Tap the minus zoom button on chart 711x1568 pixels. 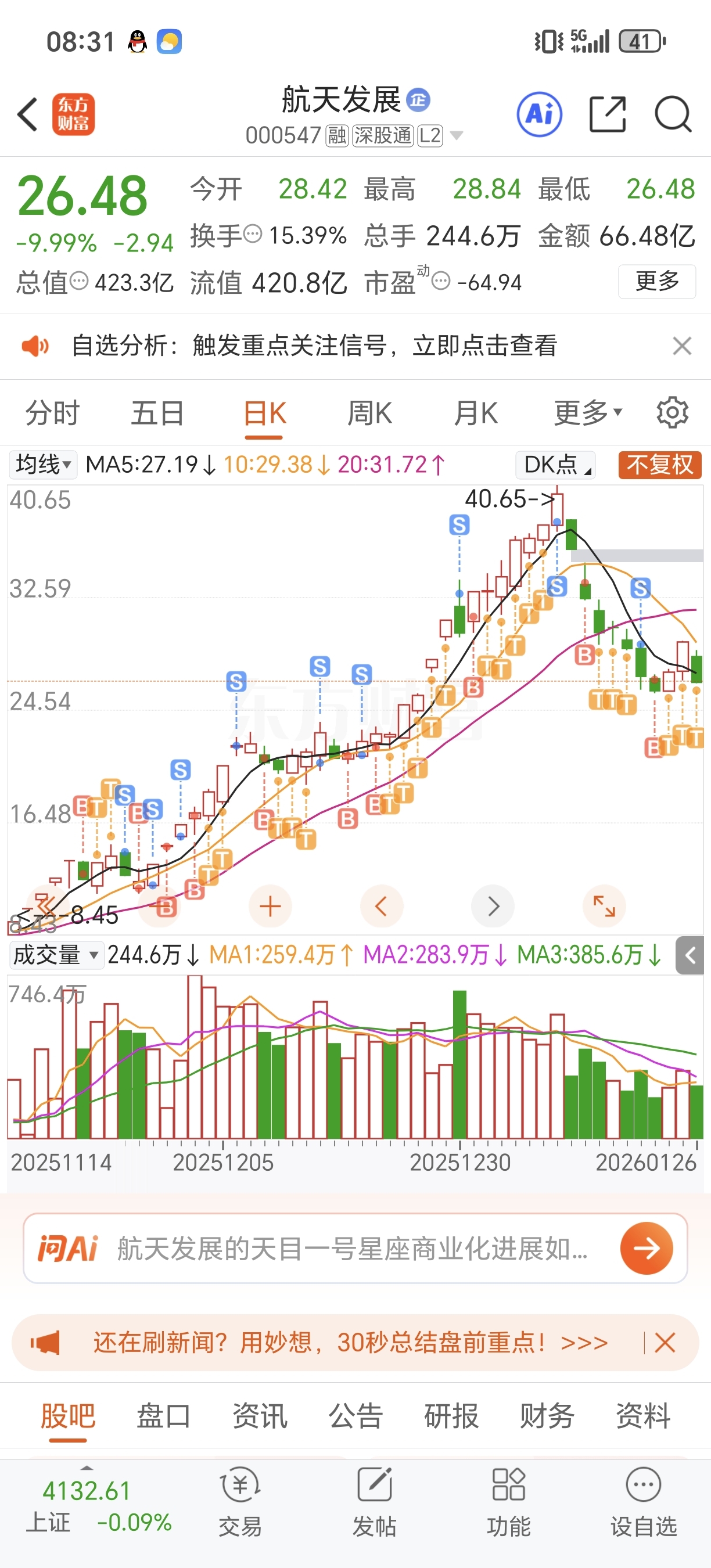pos(160,907)
